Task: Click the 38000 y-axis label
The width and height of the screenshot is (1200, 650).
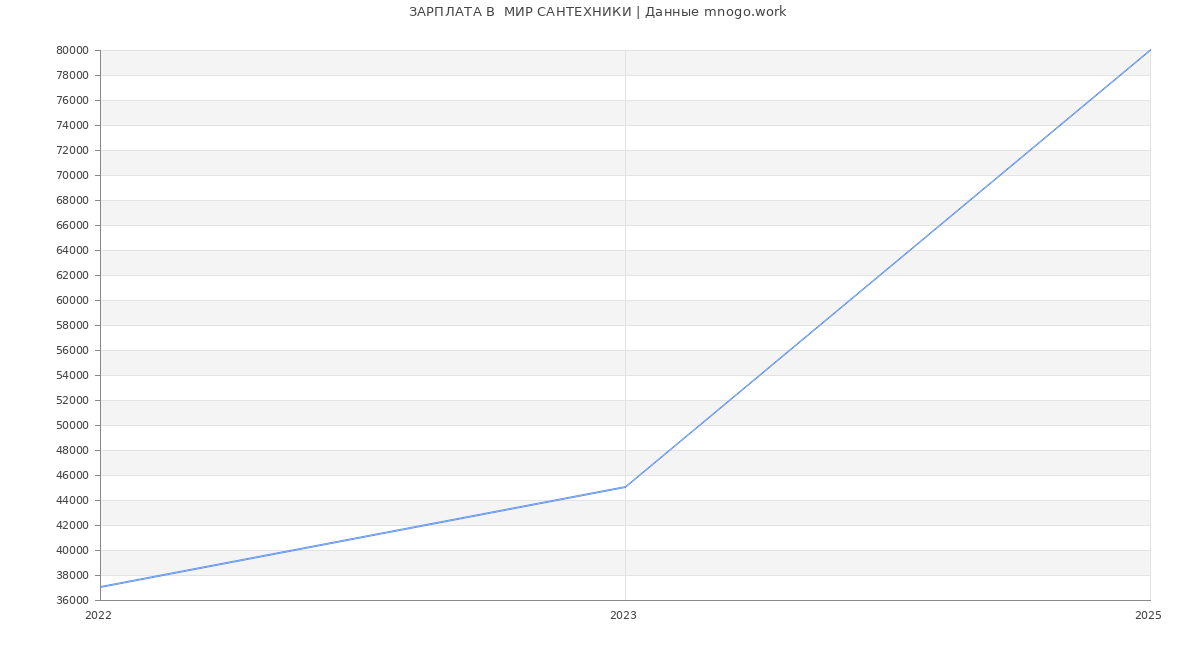Action: [x=73, y=575]
